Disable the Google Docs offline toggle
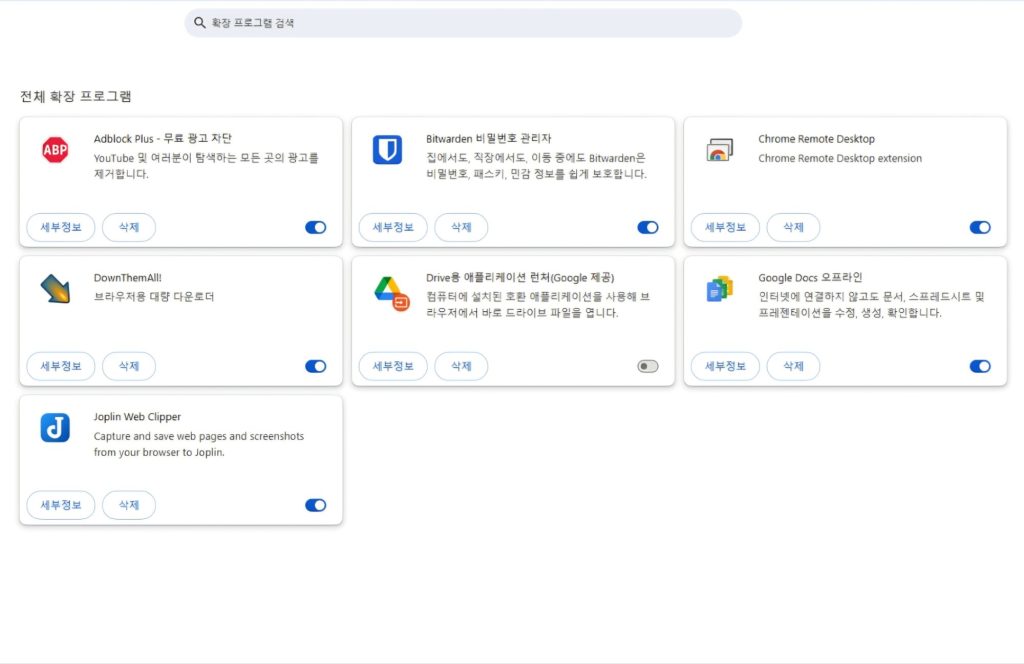The height and width of the screenshot is (664, 1024). coord(980,366)
